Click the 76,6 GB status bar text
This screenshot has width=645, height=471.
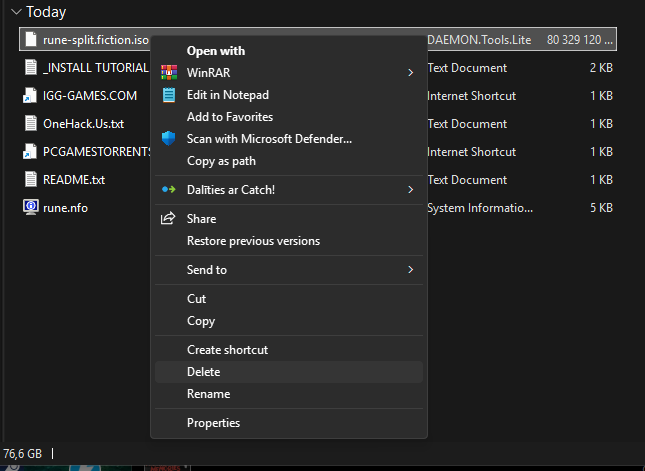point(23,454)
